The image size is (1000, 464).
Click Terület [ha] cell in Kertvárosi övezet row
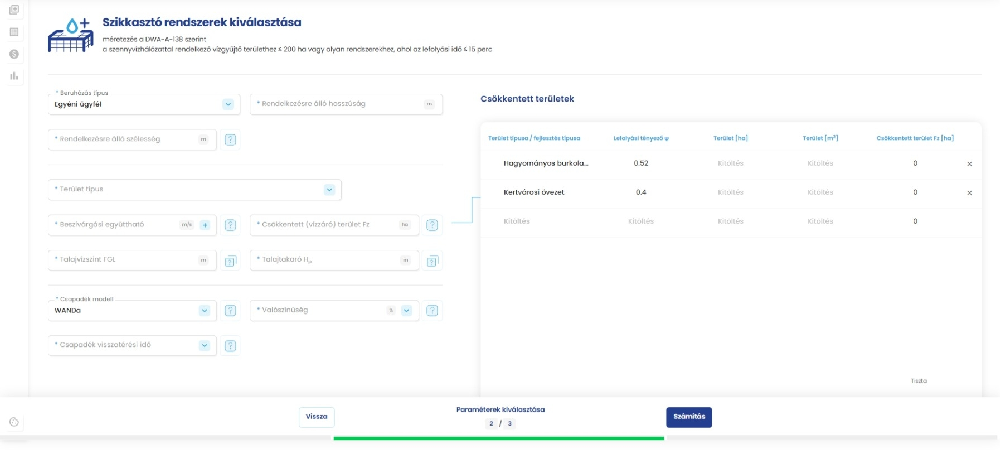point(730,192)
